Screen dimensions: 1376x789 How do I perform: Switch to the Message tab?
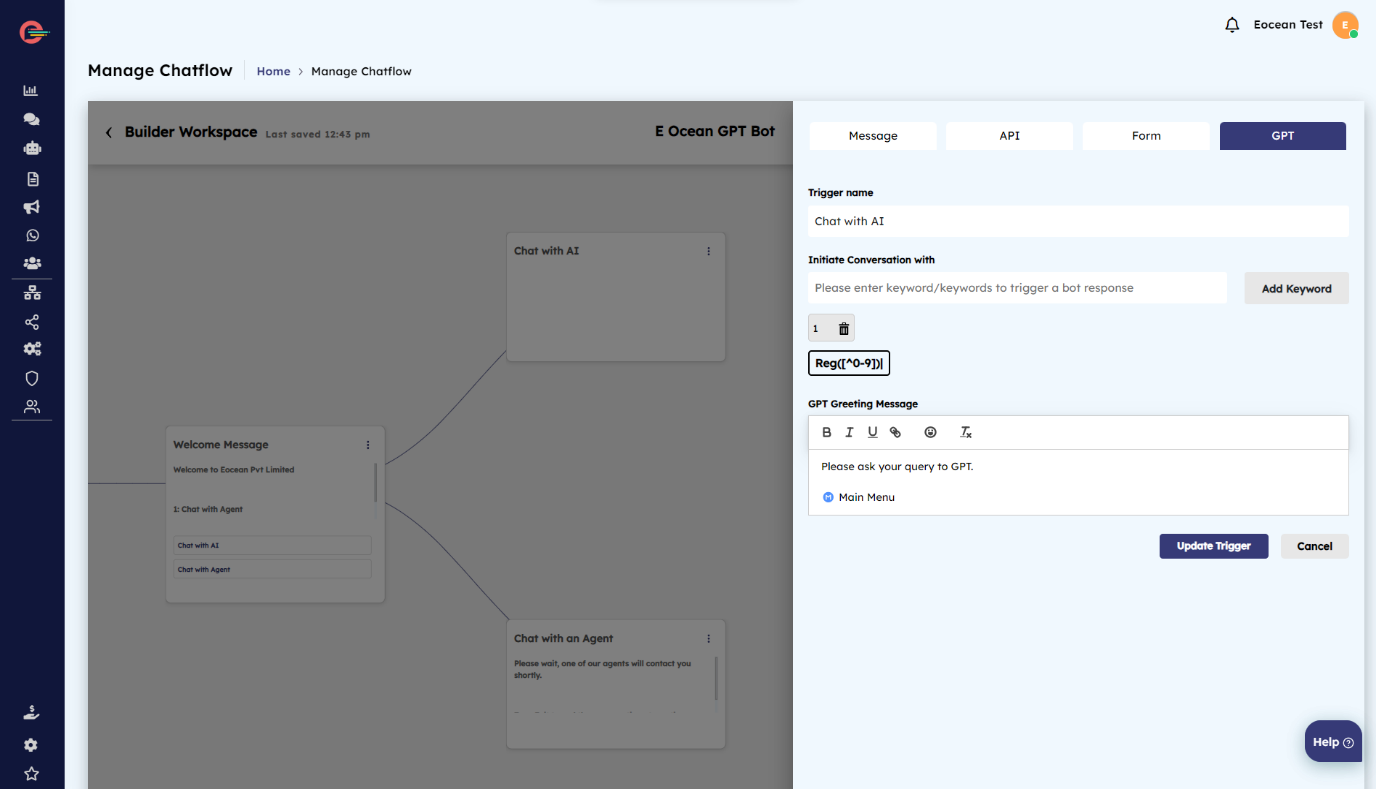click(x=873, y=136)
